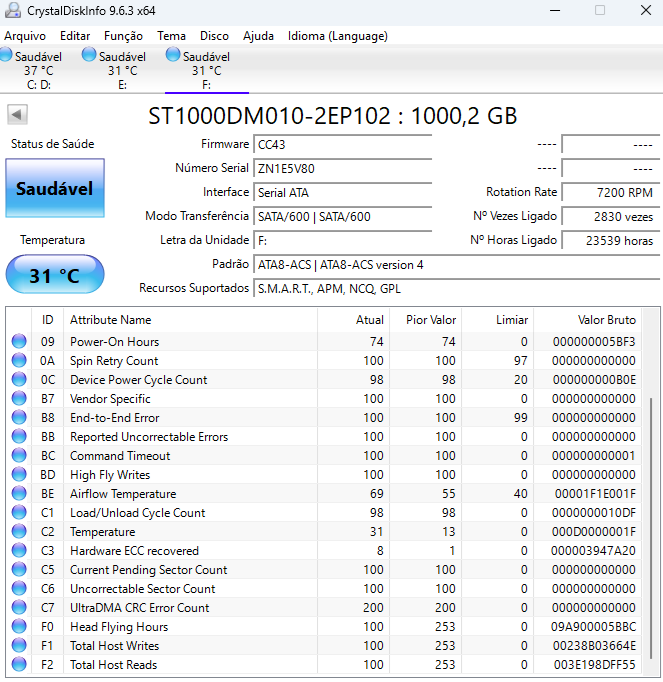Go to previous disk with left arrow

pos(17,115)
